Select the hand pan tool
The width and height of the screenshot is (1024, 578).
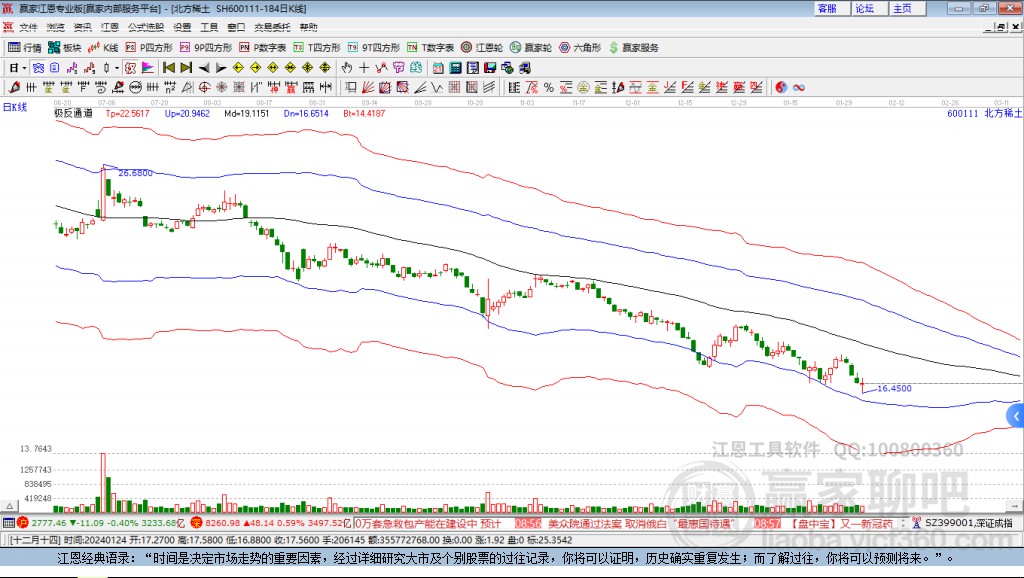pos(346,68)
